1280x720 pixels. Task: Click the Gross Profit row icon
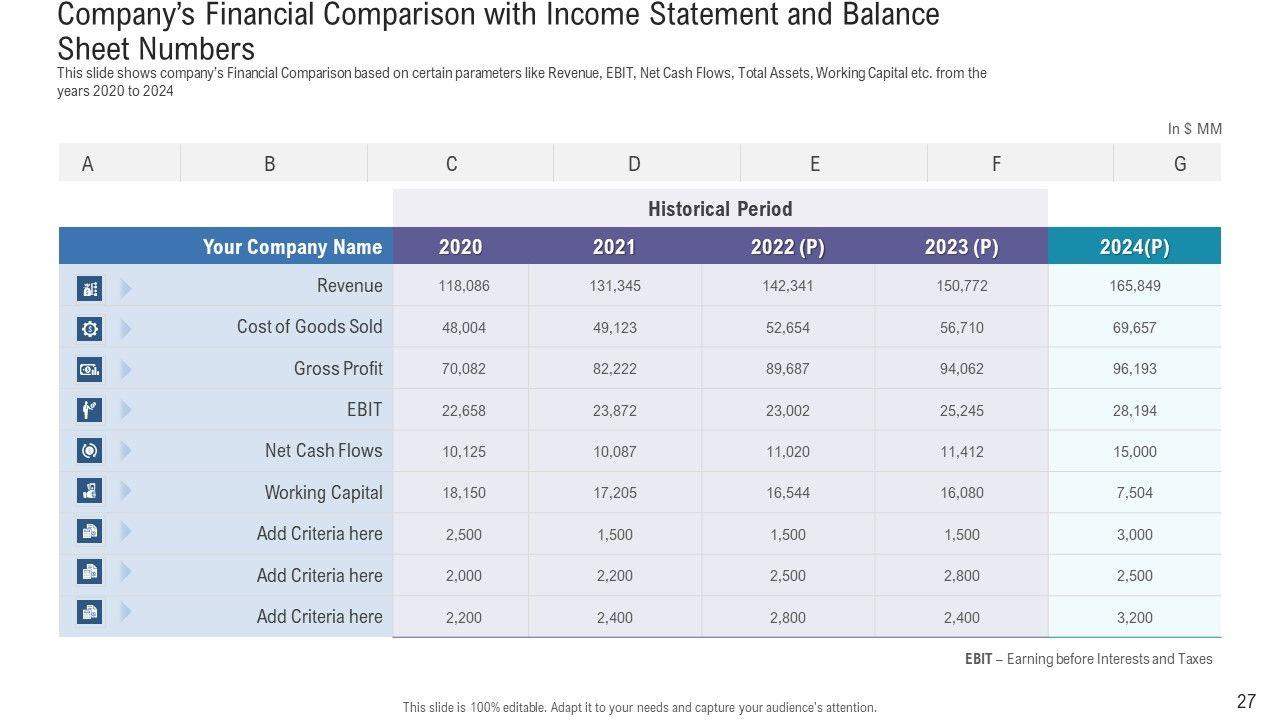(x=90, y=370)
